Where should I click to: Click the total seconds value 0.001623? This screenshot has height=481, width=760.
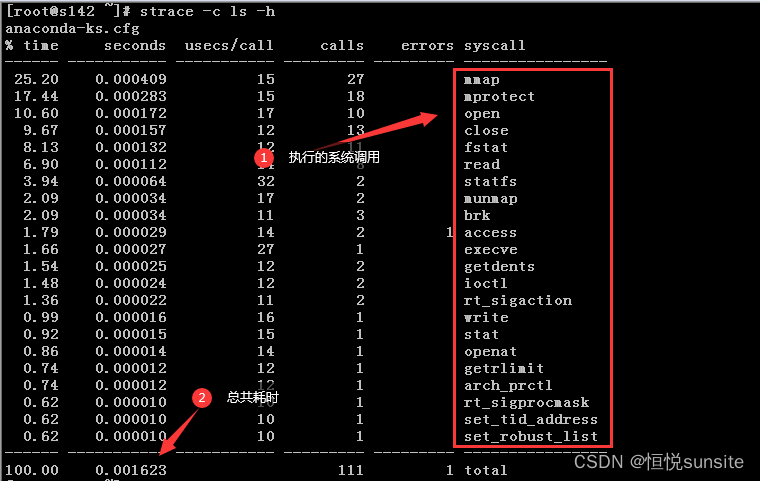tap(131, 470)
